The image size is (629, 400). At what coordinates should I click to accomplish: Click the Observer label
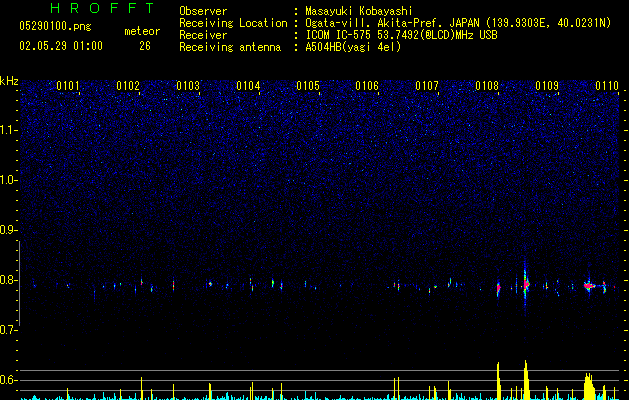(203, 11)
